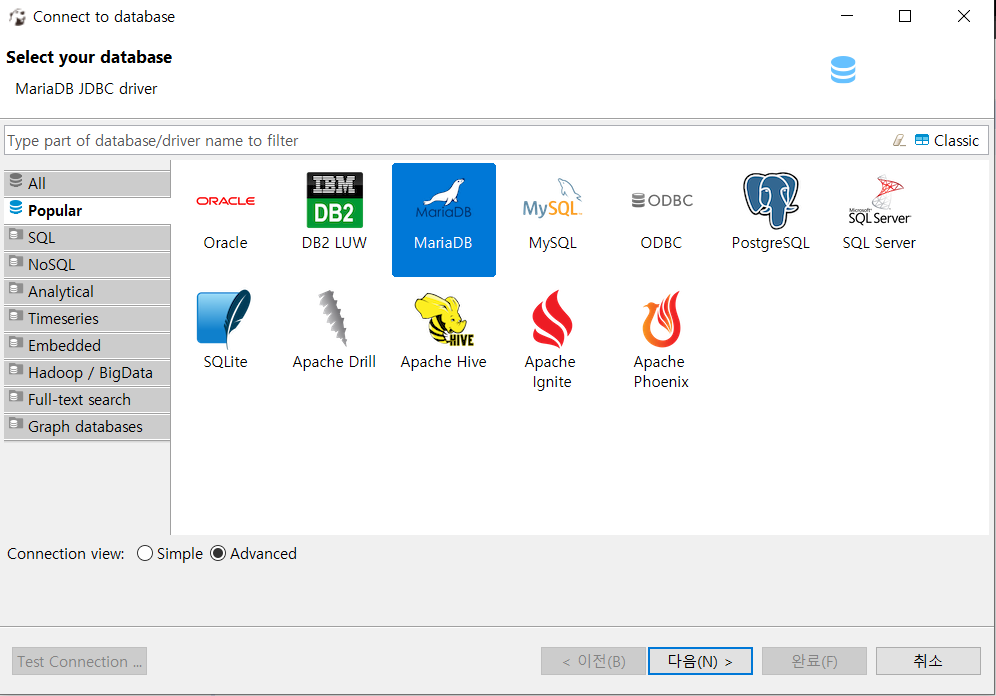The image size is (996, 696).
Task: Open the Popular category tab
Action: (x=88, y=210)
